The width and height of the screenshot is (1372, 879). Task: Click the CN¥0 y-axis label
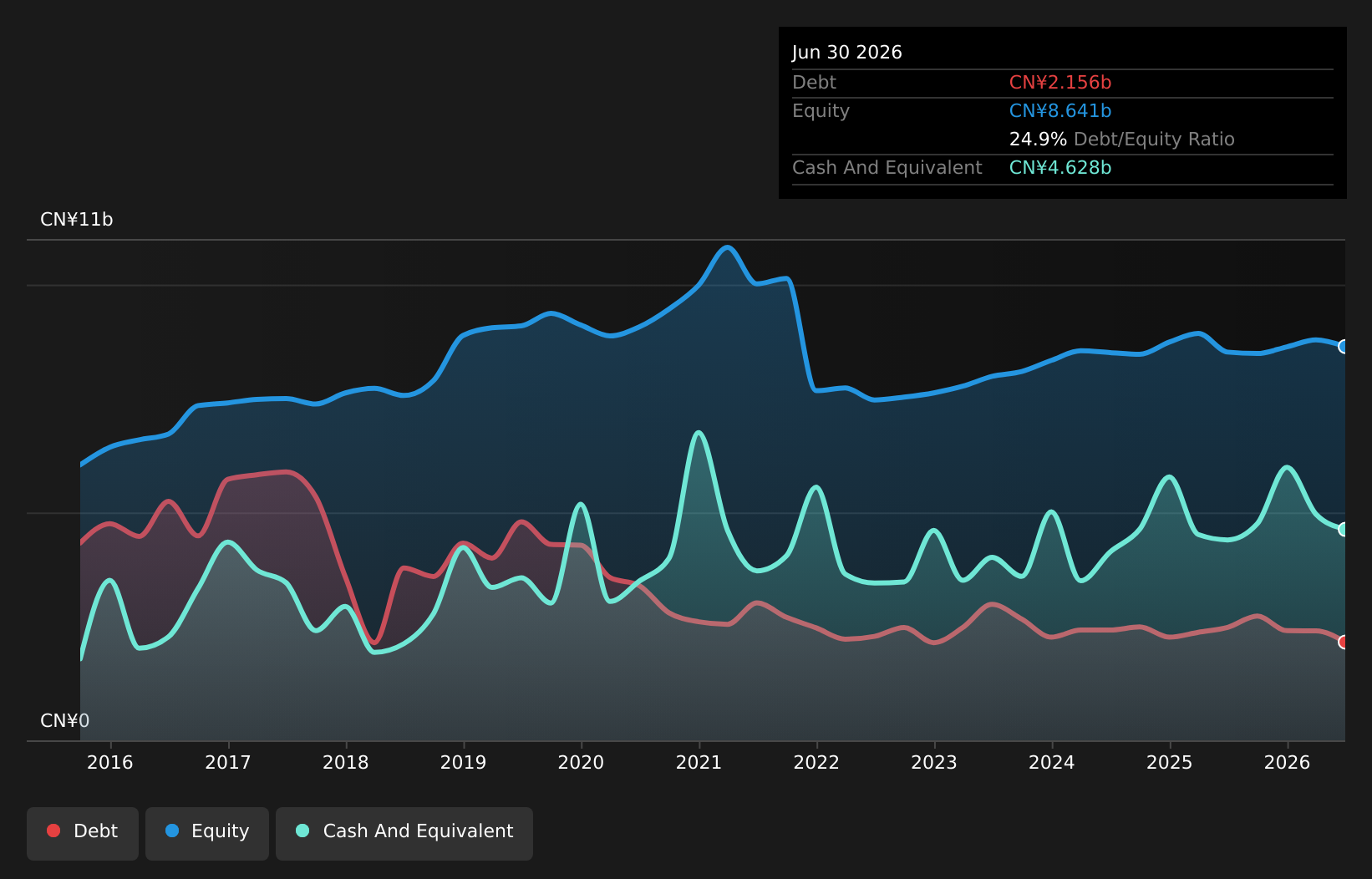pos(65,721)
